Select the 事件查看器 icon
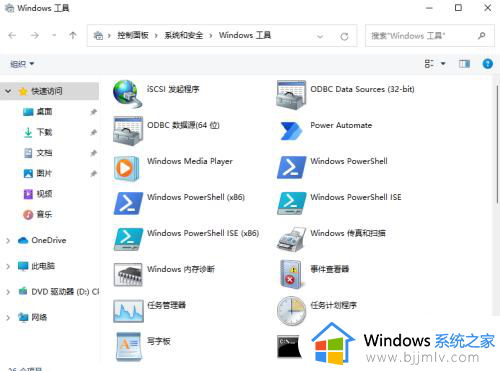The width and height of the screenshot is (500, 371). pyautogui.click(x=292, y=274)
